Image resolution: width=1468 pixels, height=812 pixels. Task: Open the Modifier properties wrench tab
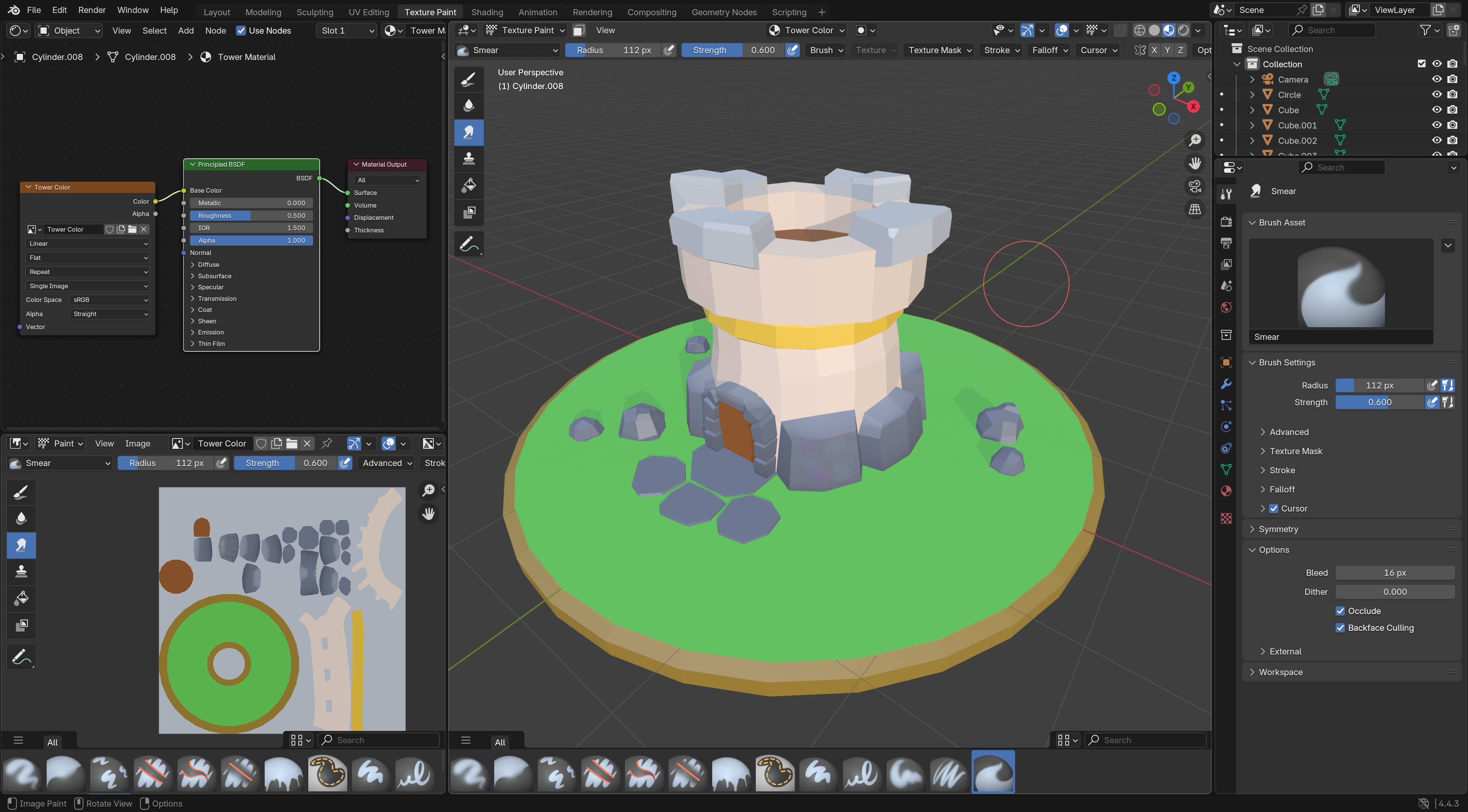coord(1226,384)
